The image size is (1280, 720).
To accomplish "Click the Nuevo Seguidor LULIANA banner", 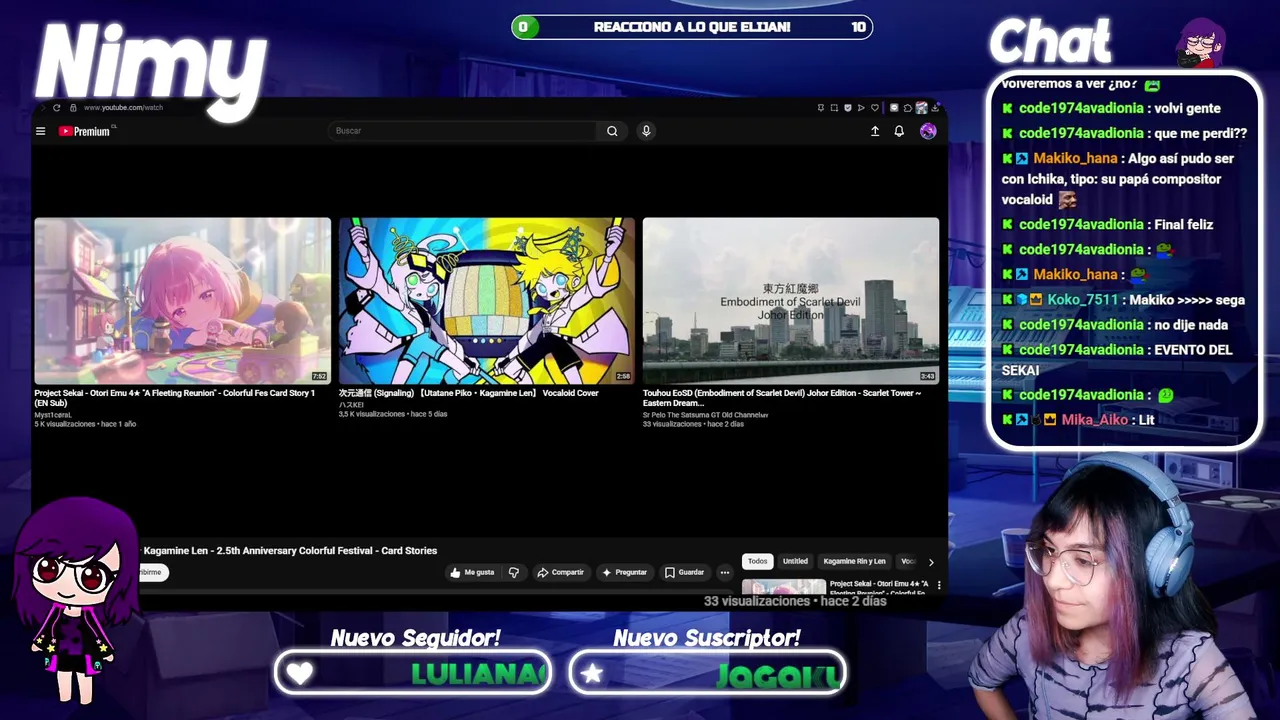I will pos(413,673).
